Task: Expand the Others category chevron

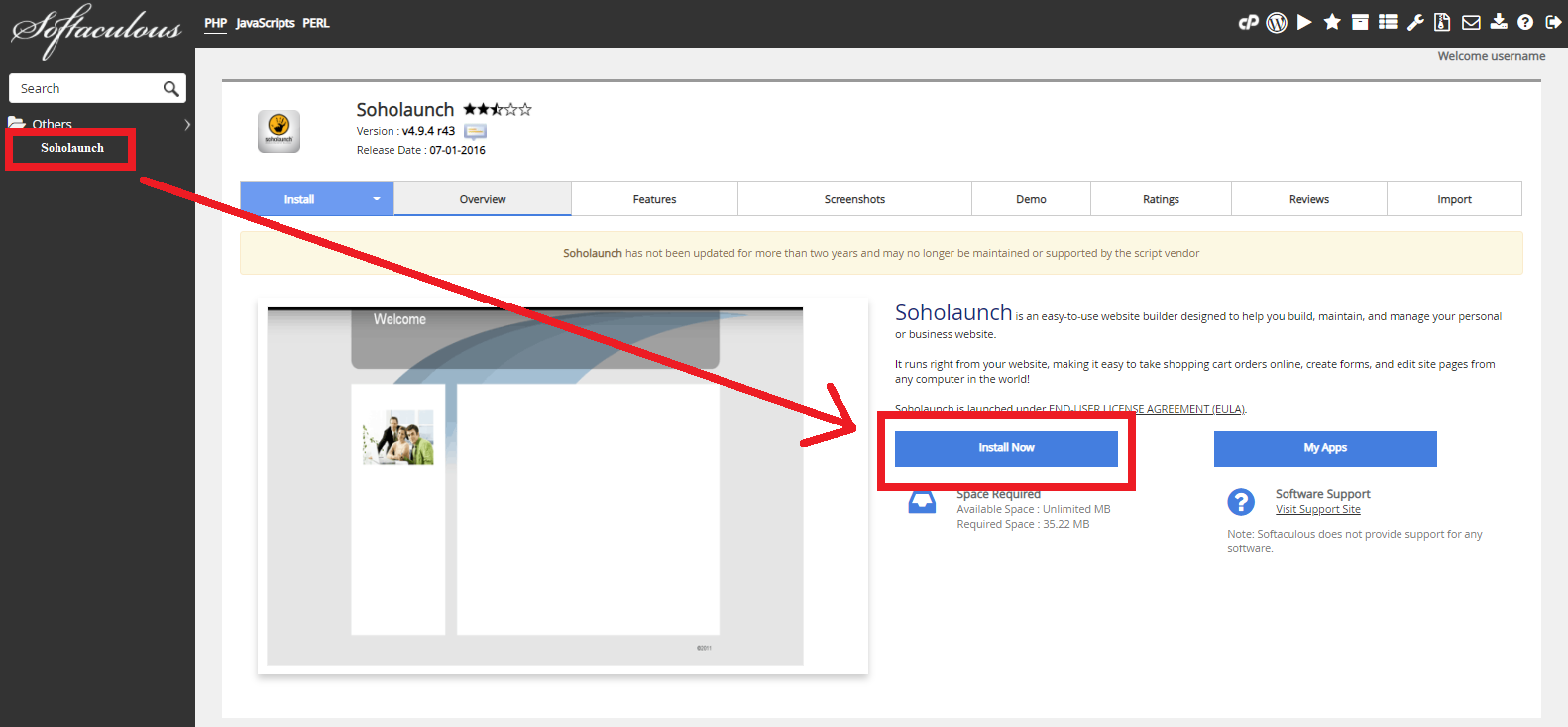Action: 186,125
